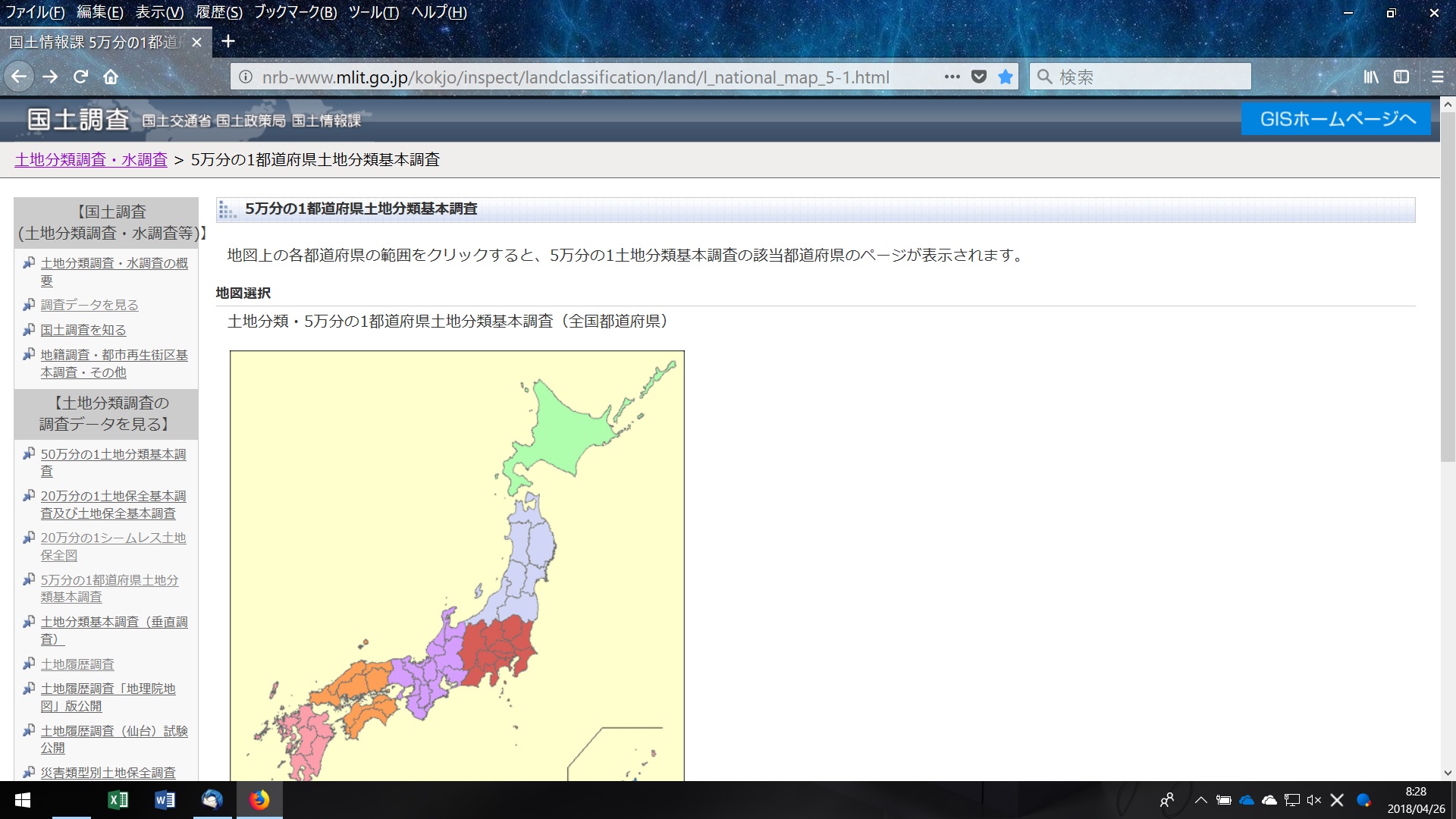This screenshot has width=1456, height=819.
Task: Go forward with the forward arrow
Action: (x=50, y=77)
